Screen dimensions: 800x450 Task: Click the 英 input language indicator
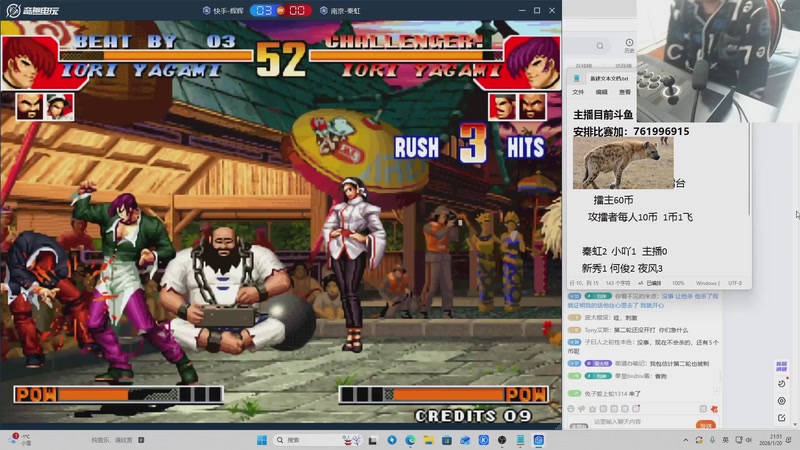726,440
